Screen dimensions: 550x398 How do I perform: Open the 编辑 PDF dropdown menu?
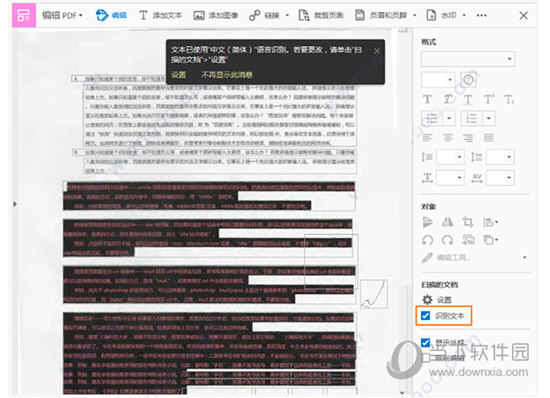[x=62, y=15]
